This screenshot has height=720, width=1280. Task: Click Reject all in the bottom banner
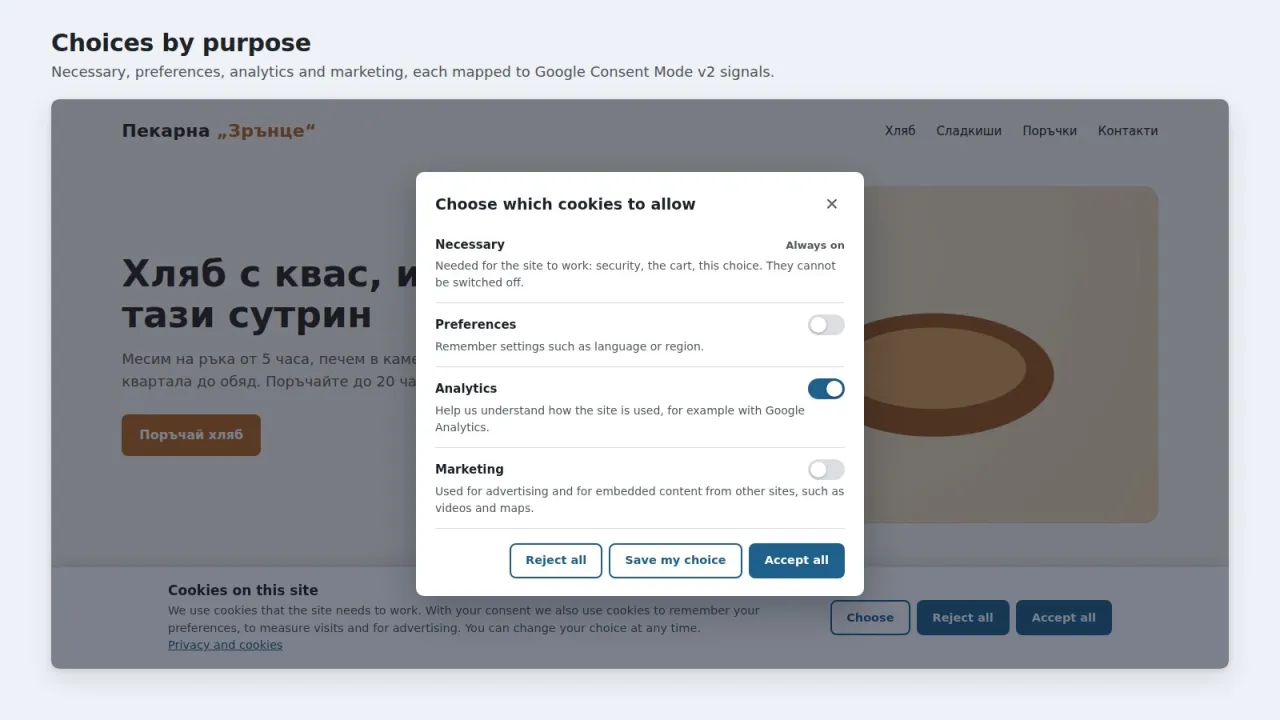coord(962,618)
